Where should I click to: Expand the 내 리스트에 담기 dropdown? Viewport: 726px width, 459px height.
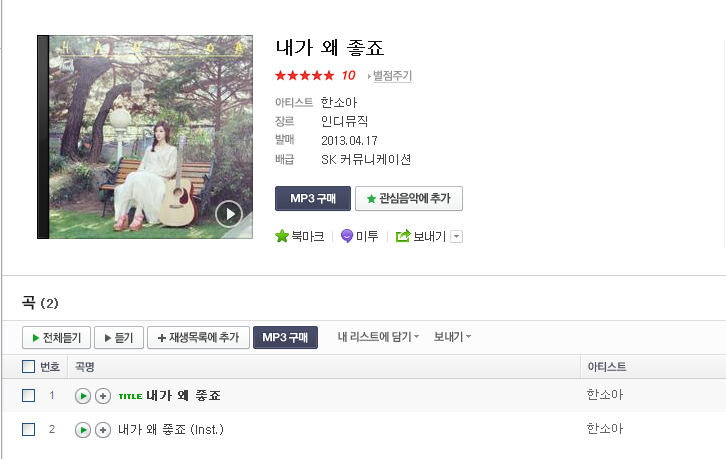point(378,337)
